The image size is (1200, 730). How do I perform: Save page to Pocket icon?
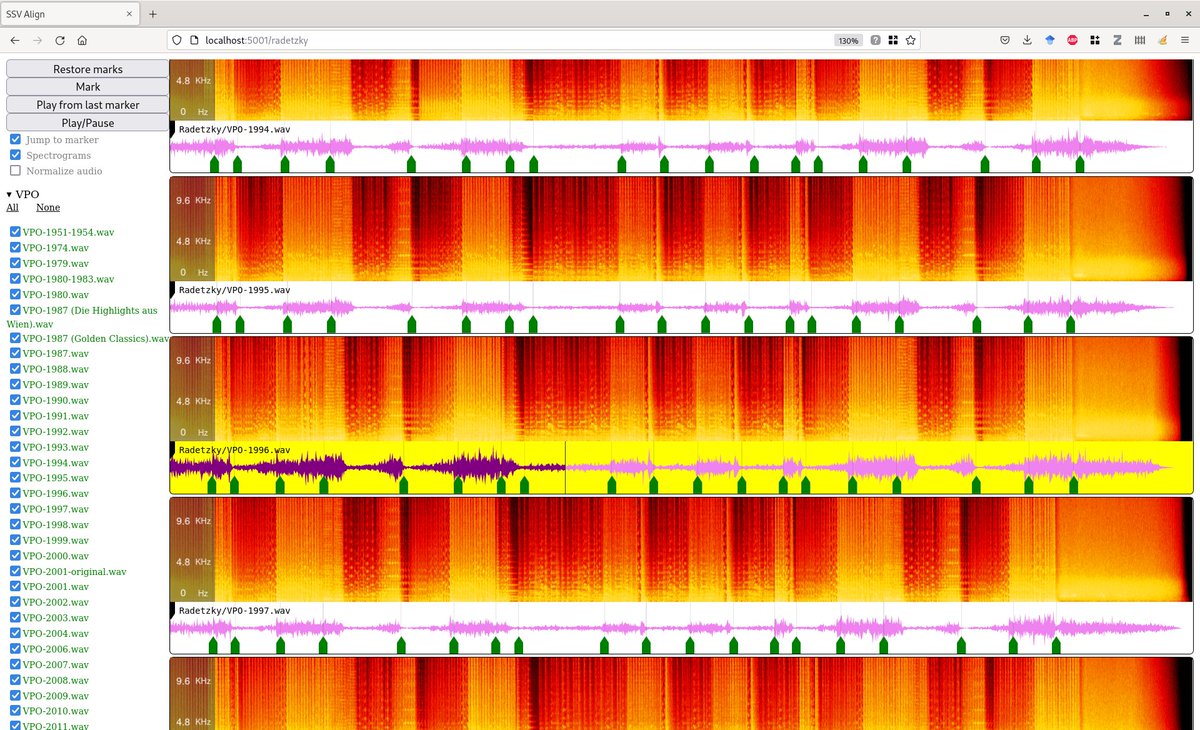point(1005,40)
